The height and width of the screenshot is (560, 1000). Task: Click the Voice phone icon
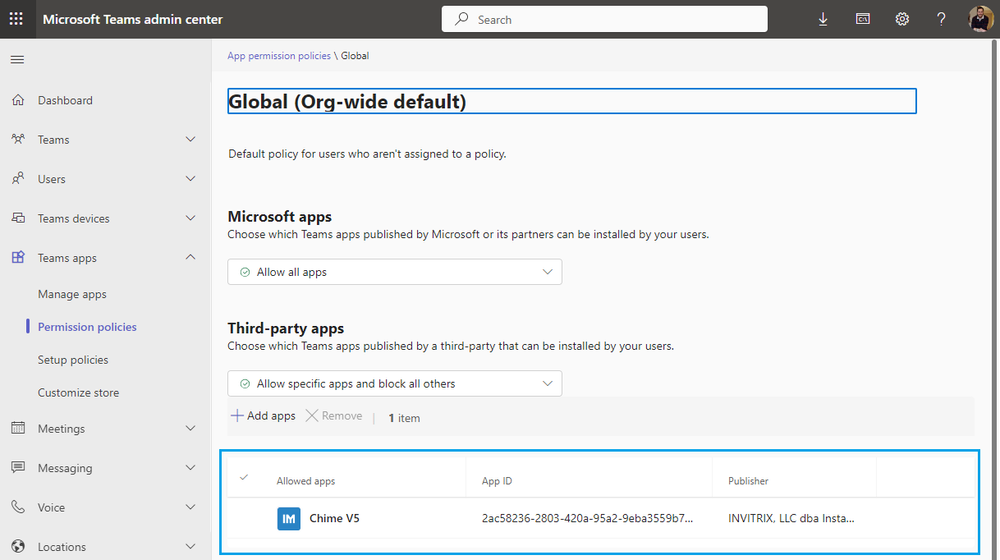click(18, 507)
